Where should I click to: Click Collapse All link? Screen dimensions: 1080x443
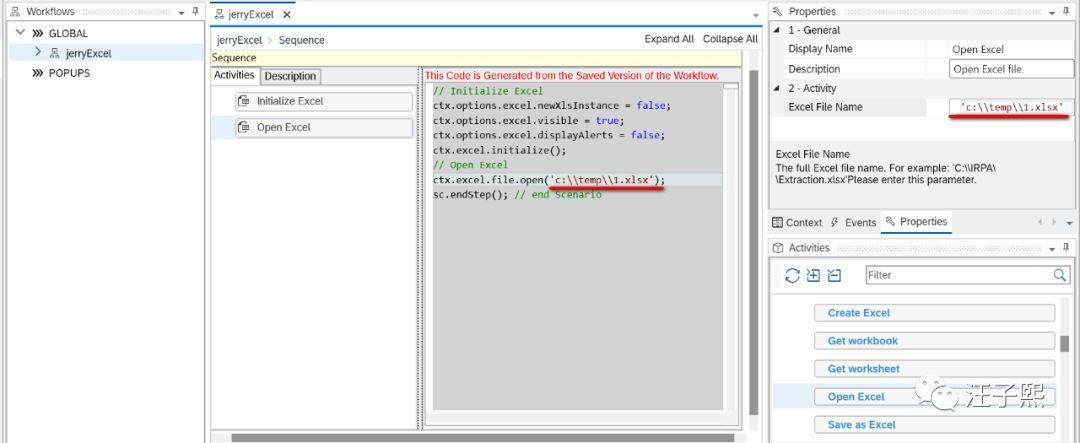coord(730,39)
